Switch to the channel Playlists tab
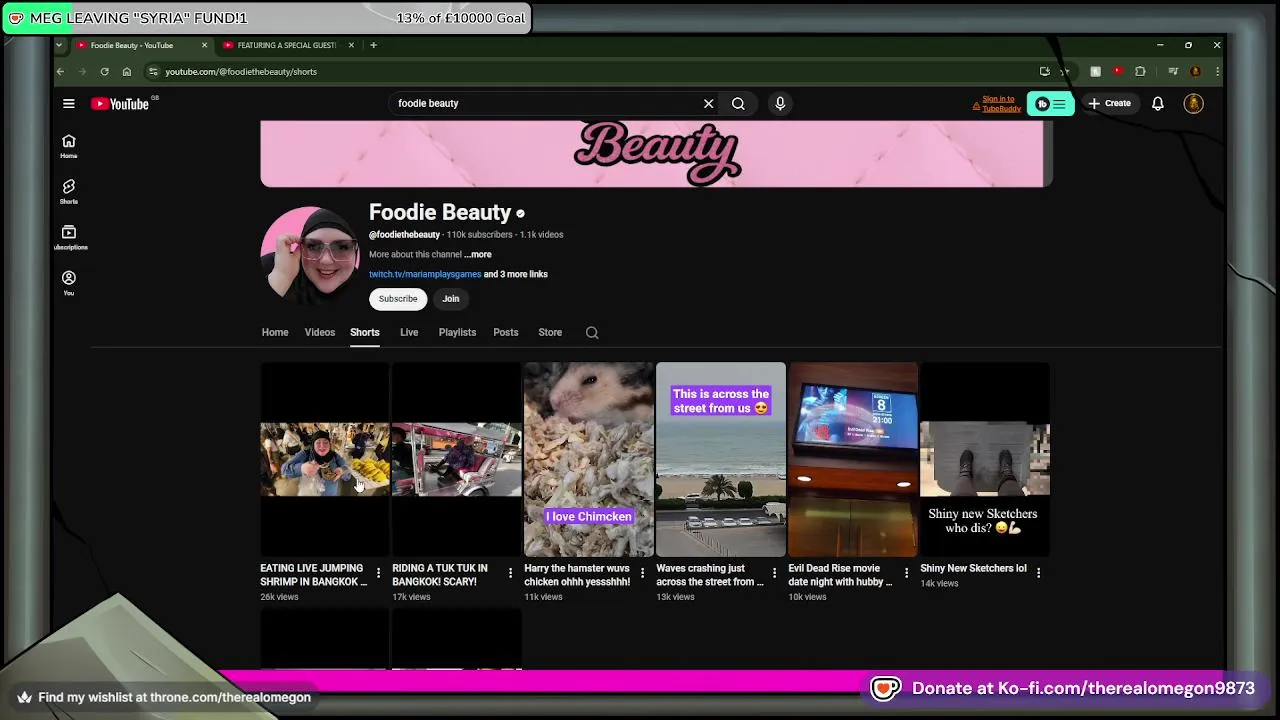This screenshot has height=720, width=1280. (x=457, y=332)
